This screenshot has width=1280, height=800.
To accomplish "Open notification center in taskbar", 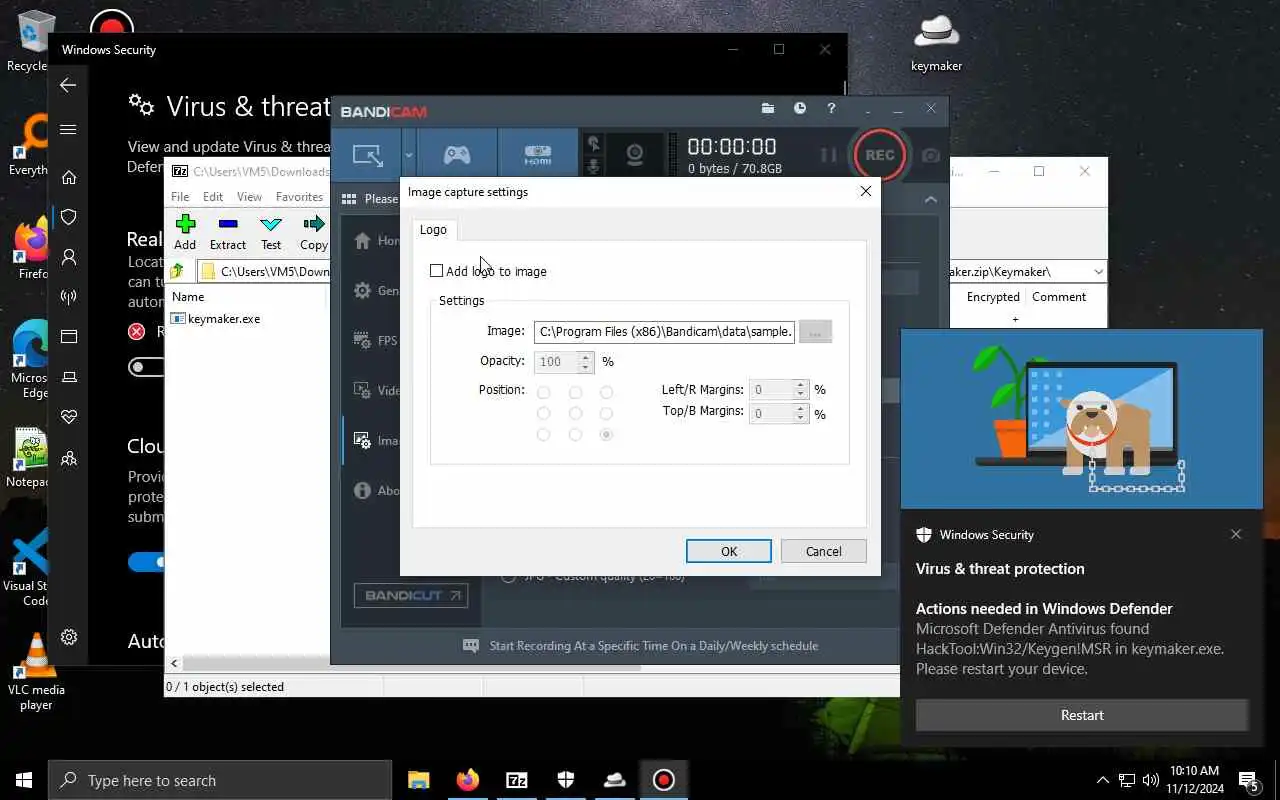I will pyautogui.click(x=1248, y=780).
